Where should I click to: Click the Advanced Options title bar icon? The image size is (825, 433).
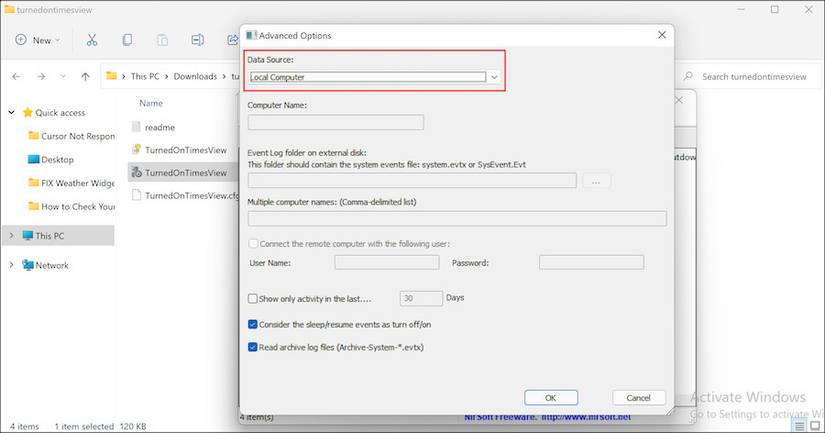(x=251, y=35)
